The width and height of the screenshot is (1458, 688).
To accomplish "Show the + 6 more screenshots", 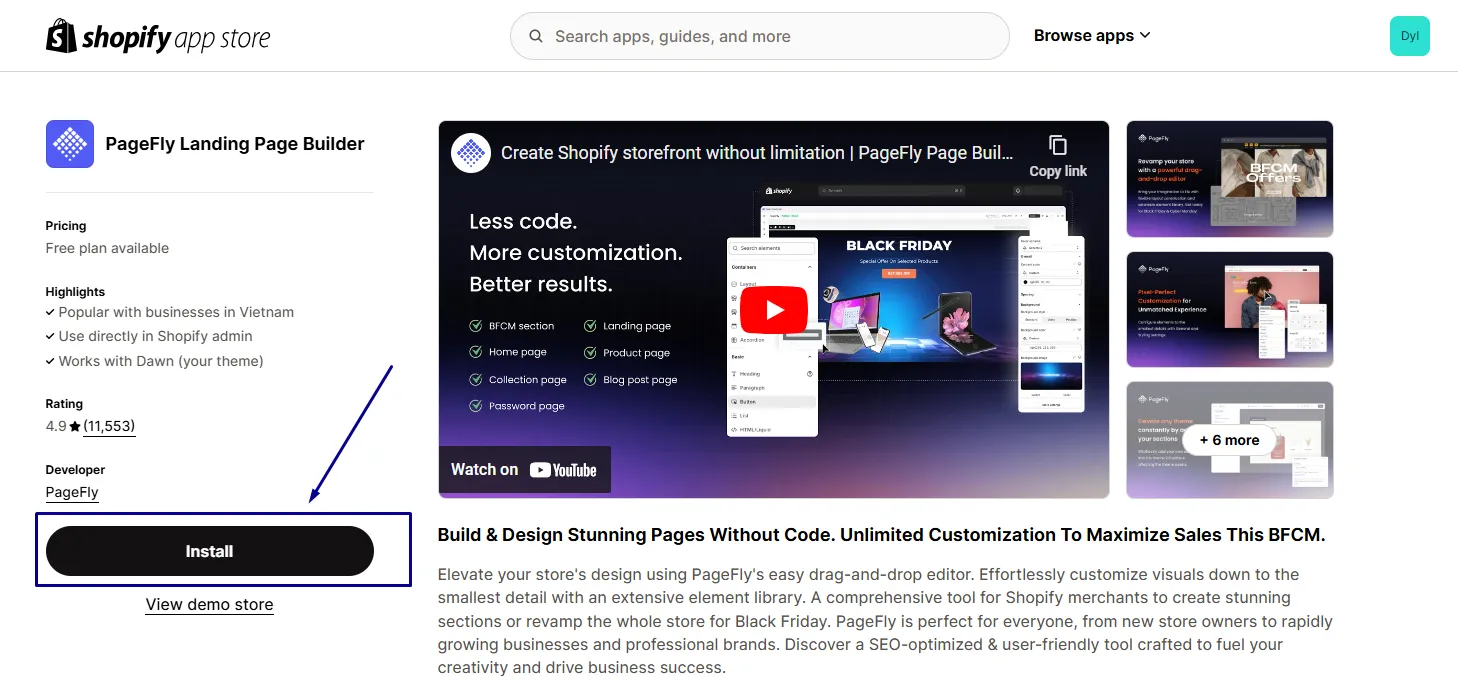I will (1230, 440).
